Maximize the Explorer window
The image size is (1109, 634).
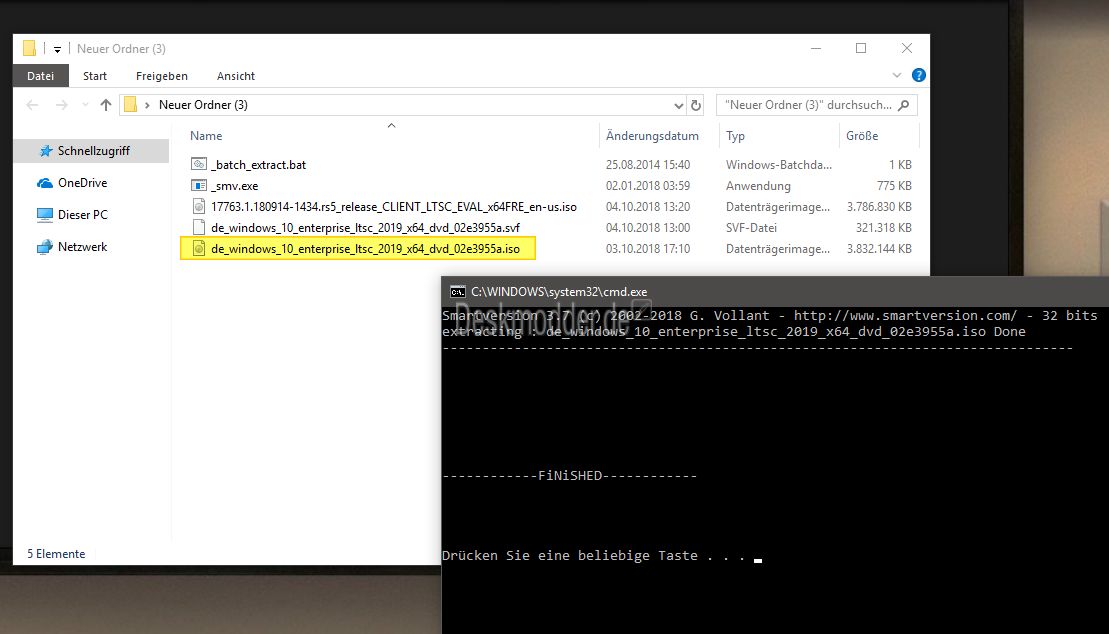tap(861, 48)
